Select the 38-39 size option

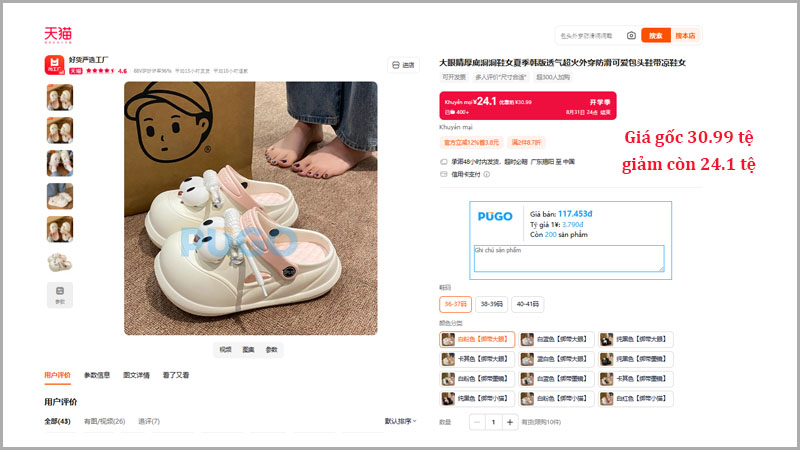(491, 304)
